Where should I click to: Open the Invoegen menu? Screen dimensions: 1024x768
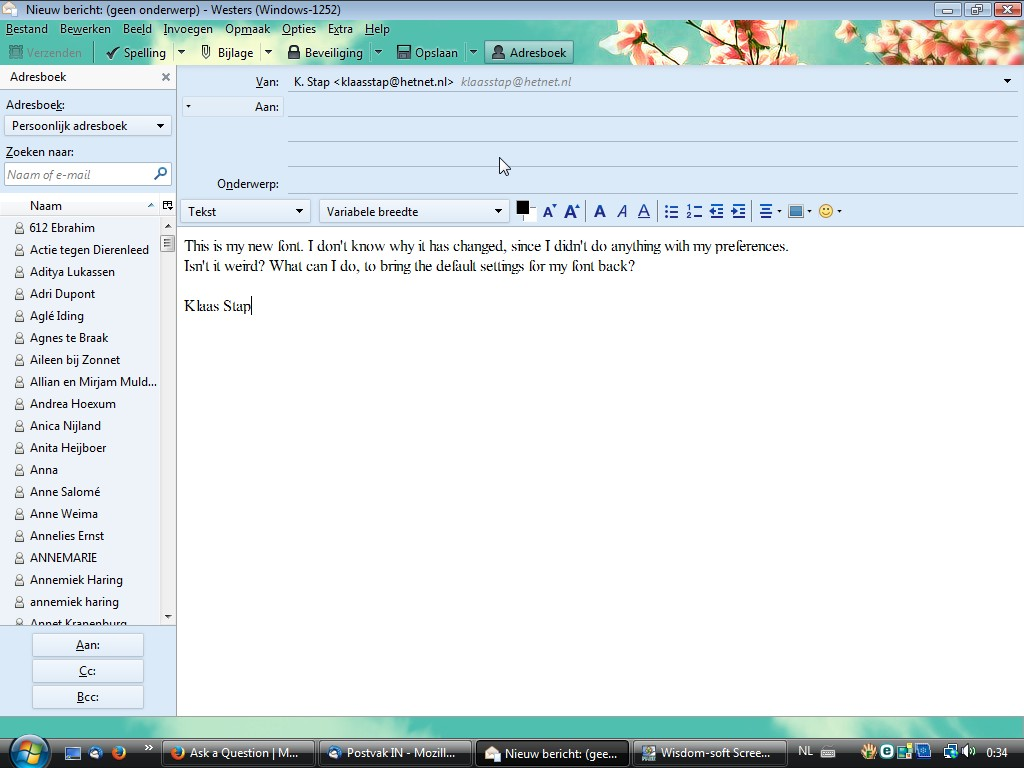point(188,29)
